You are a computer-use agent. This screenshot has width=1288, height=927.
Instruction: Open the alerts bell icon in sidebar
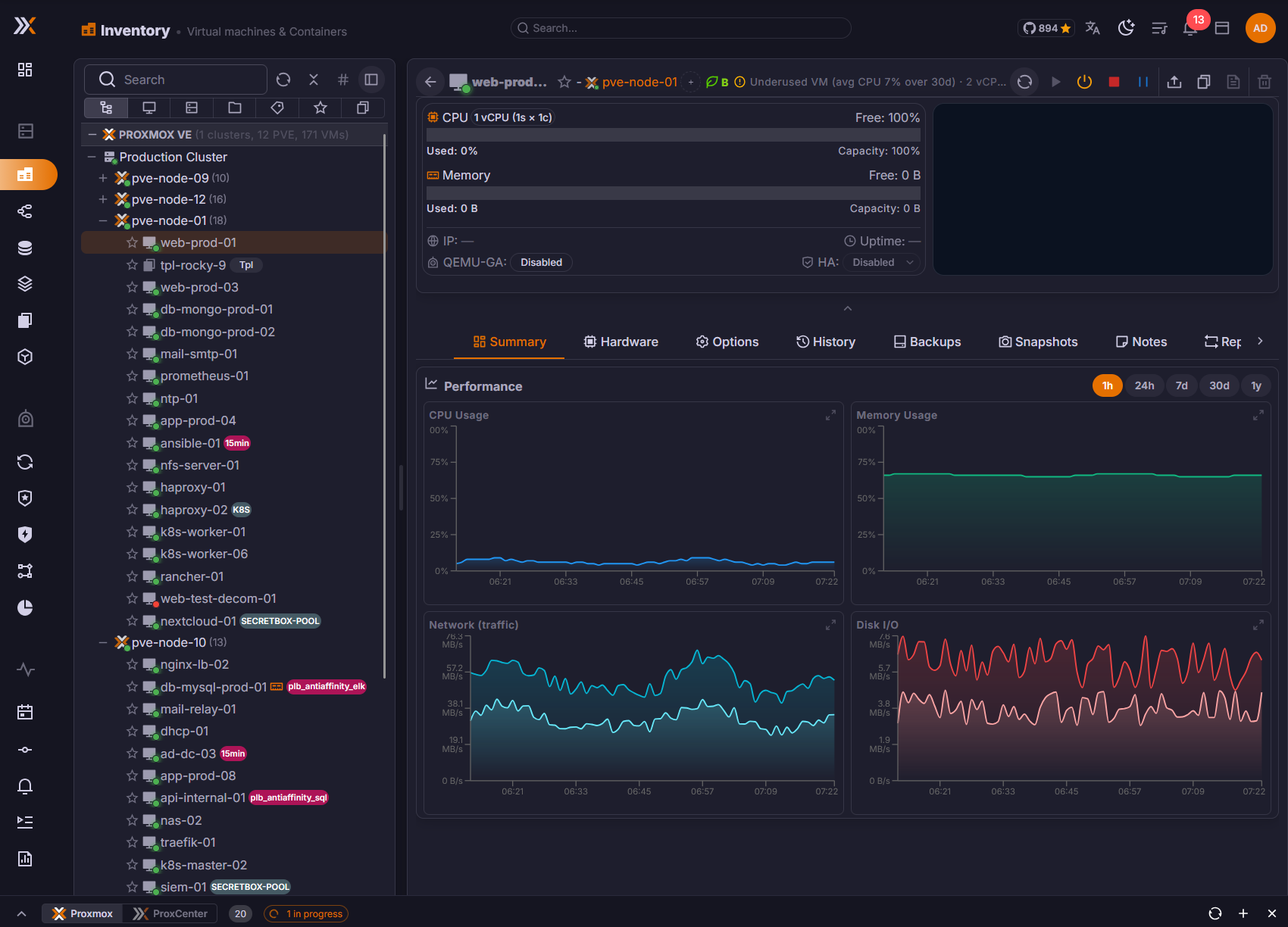click(25, 786)
